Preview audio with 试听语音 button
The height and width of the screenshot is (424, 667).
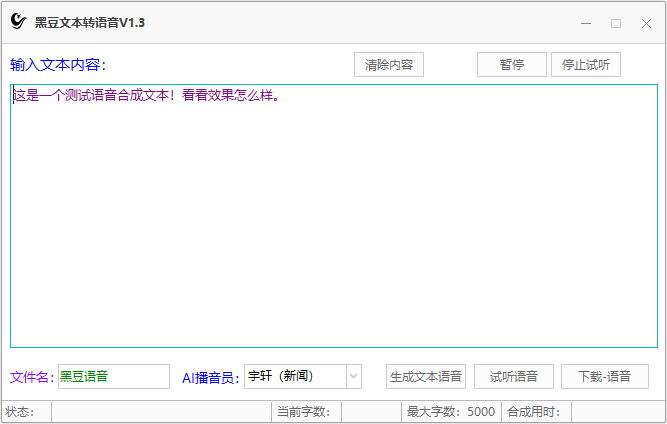tap(514, 376)
